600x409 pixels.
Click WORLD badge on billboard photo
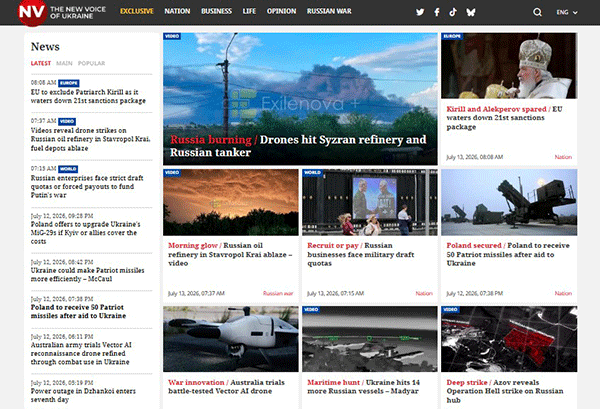(x=312, y=173)
